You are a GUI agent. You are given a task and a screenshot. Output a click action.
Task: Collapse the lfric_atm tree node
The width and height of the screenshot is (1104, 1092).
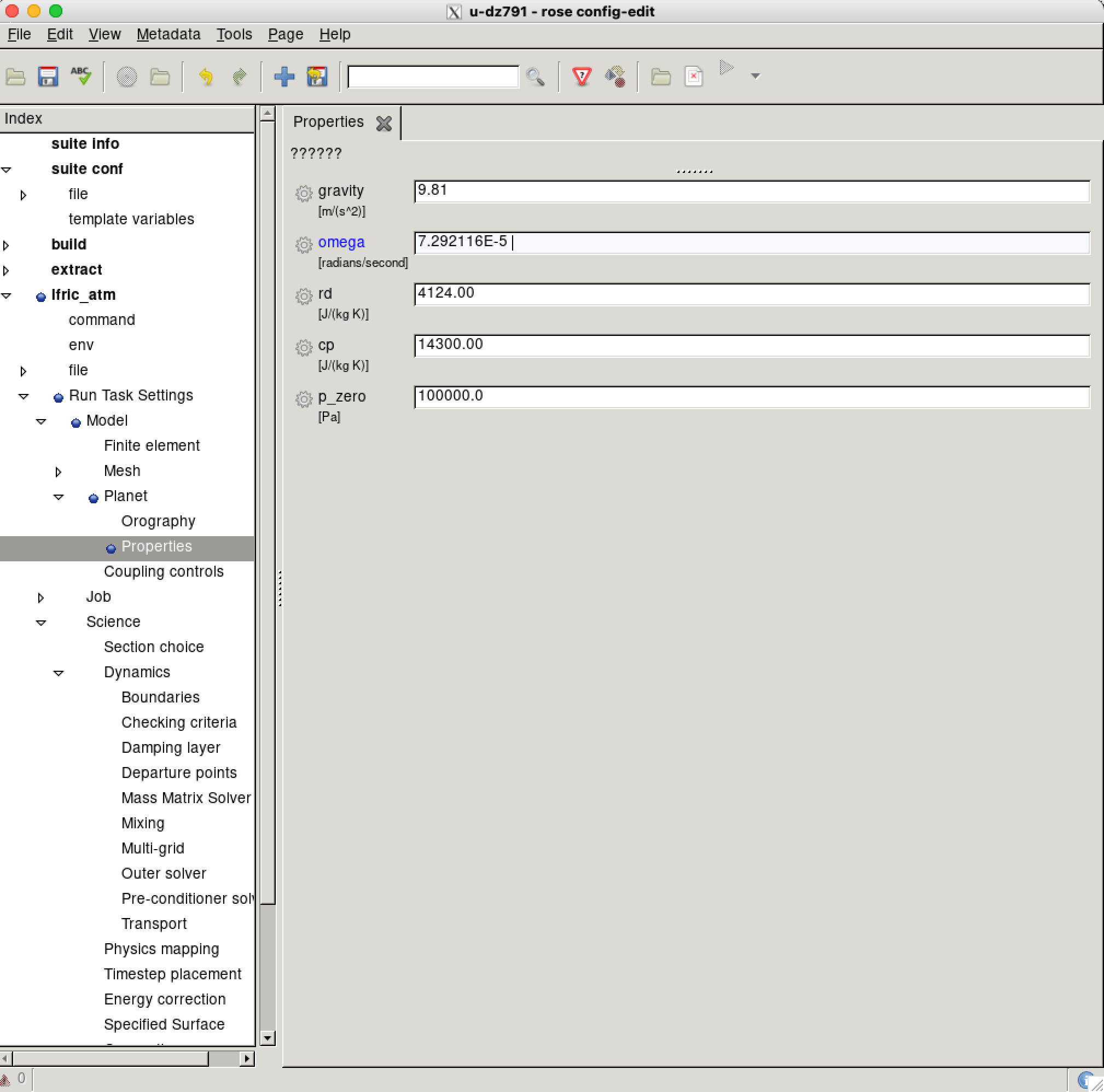click(7, 295)
